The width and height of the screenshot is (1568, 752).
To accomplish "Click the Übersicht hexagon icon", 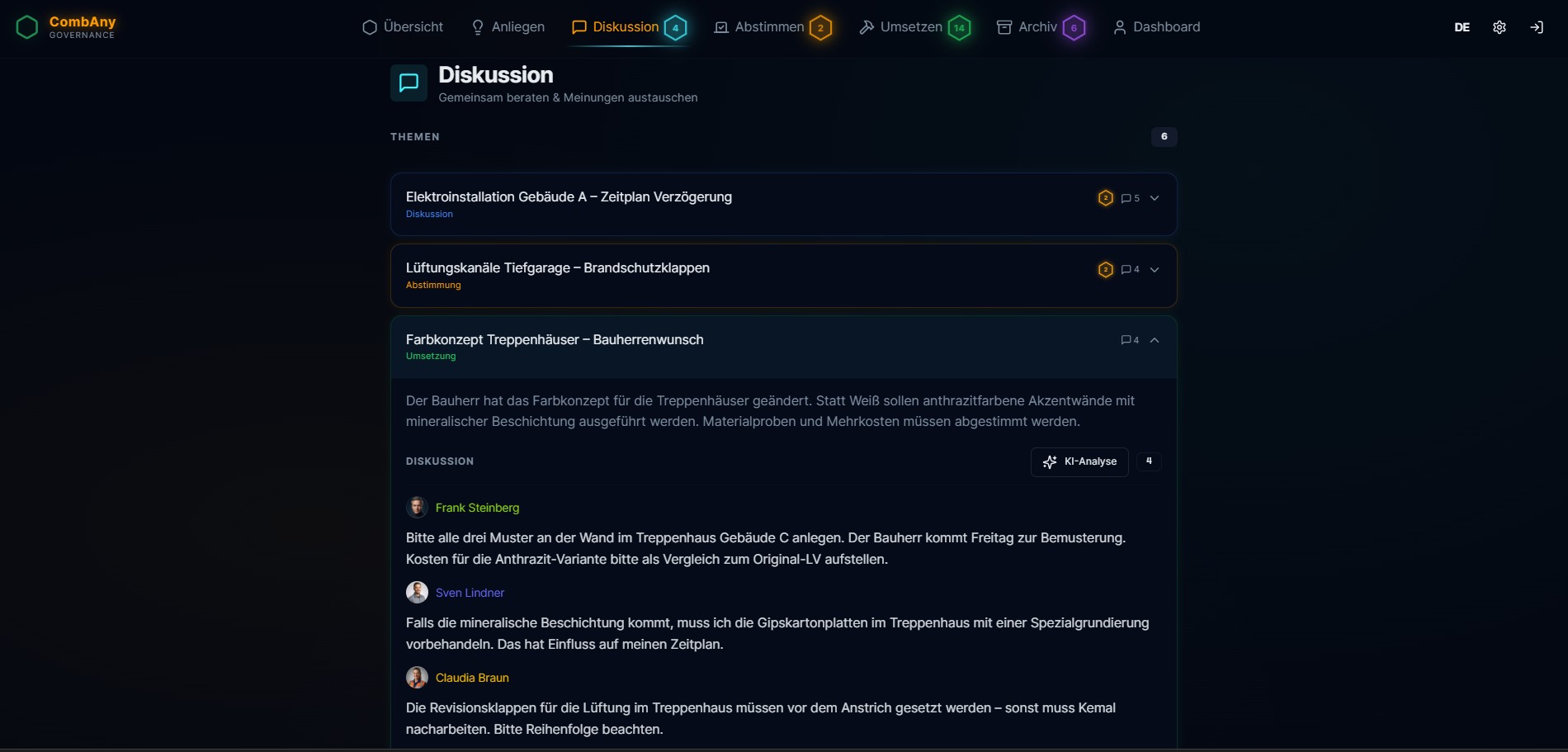I will [370, 27].
